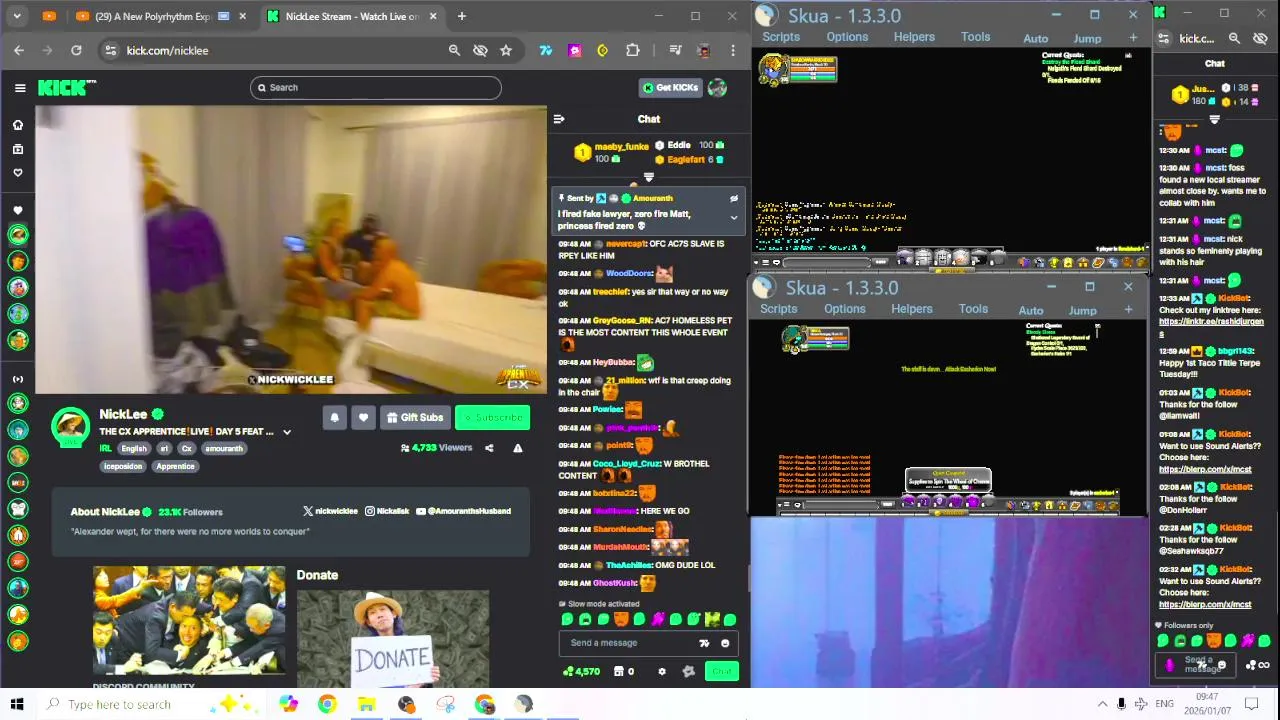This screenshot has width=1280, height=720.
Task: Click Jump in top Skua window
Action: (1087, 39)
